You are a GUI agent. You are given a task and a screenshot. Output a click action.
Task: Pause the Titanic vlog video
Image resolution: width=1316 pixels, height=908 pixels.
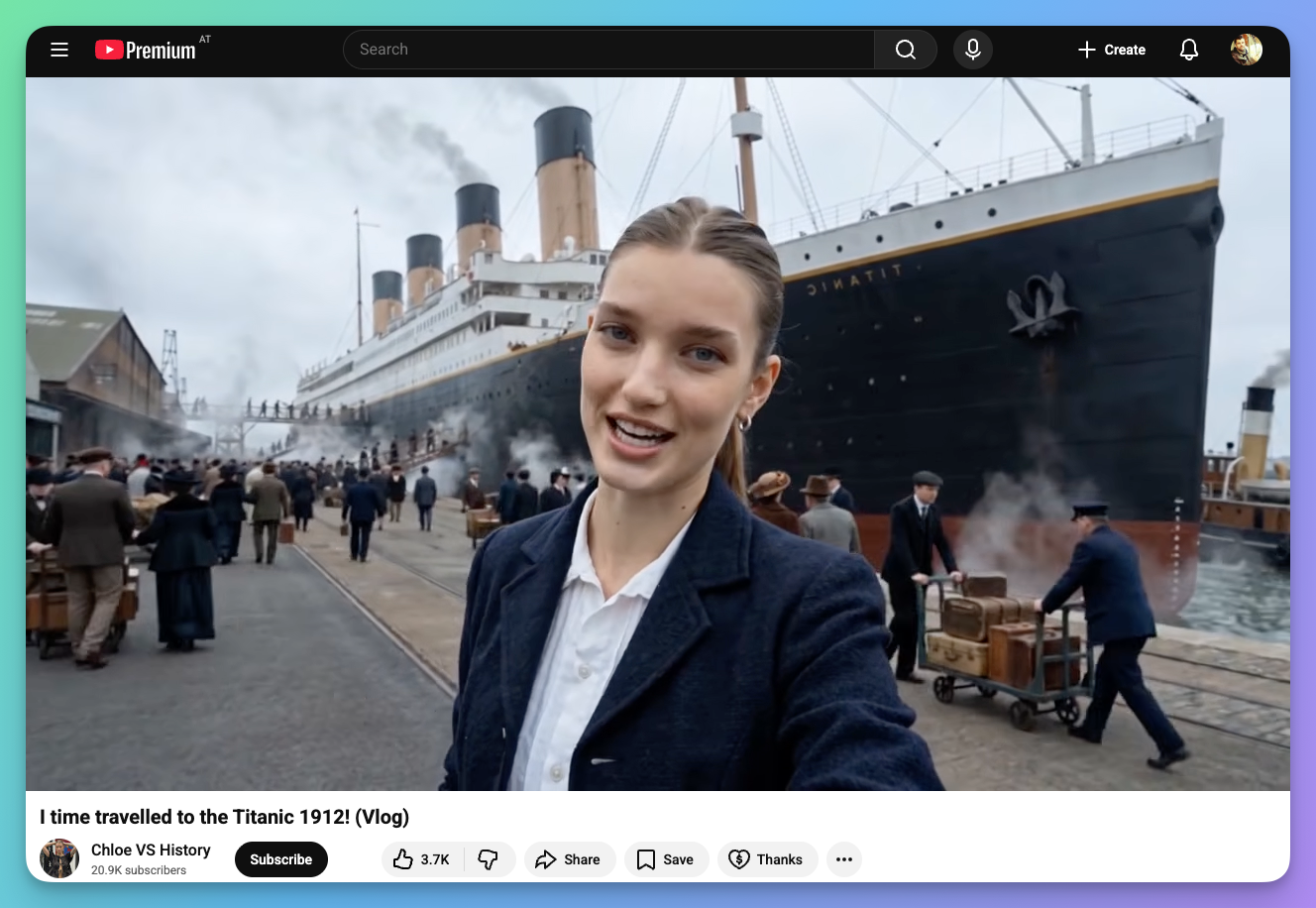[x=657, y=433]
